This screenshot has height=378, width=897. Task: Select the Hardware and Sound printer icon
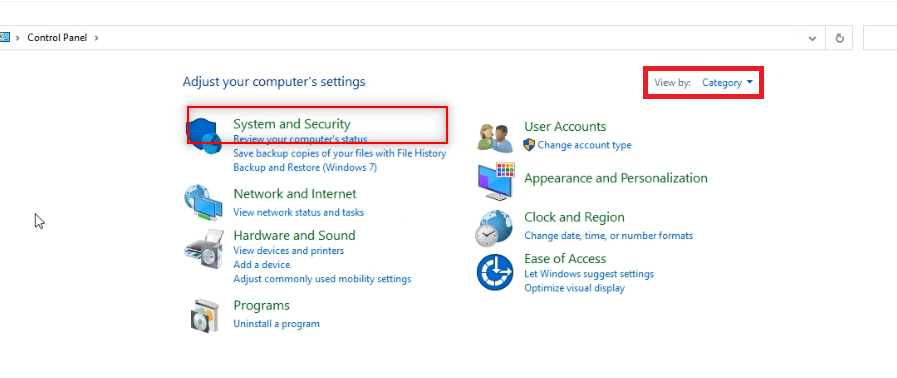203,249
